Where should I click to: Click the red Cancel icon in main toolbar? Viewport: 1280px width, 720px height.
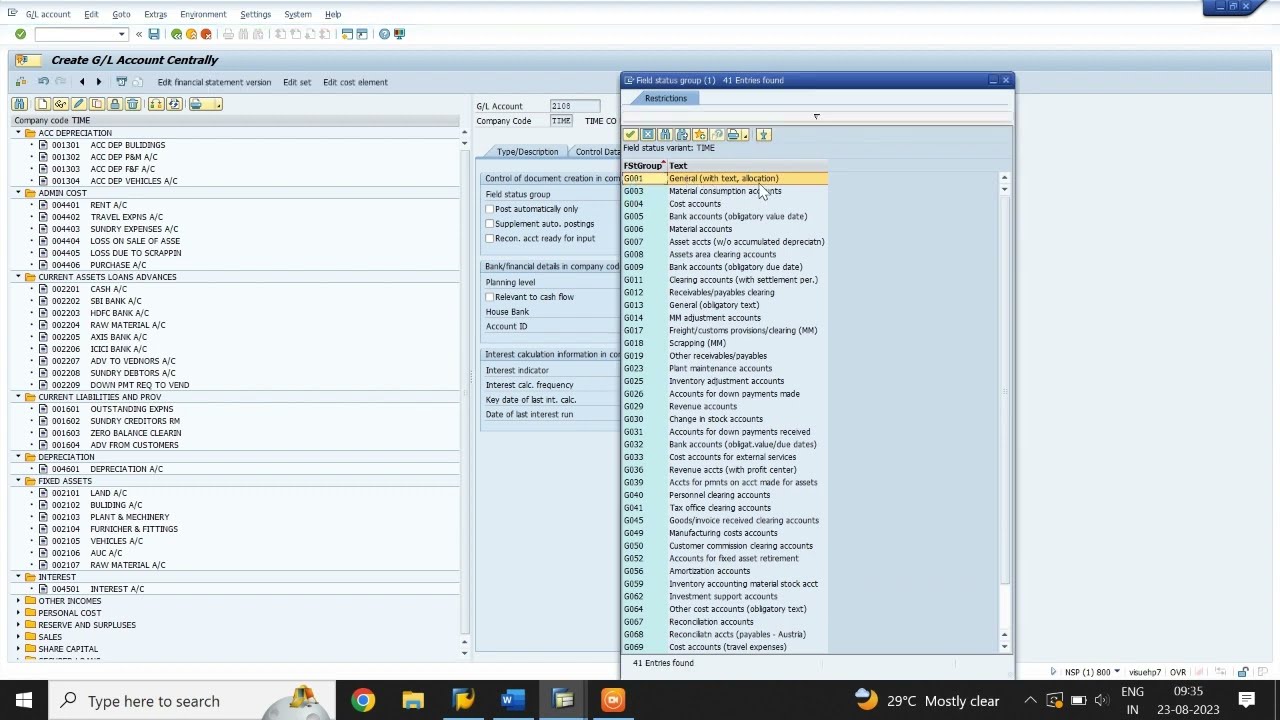206,34
